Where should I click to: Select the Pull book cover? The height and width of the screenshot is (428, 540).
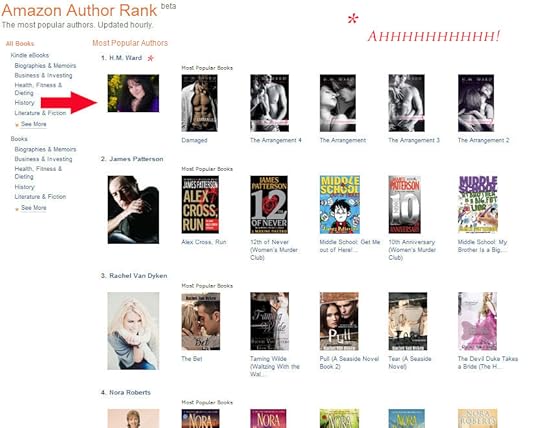[339, 321]
